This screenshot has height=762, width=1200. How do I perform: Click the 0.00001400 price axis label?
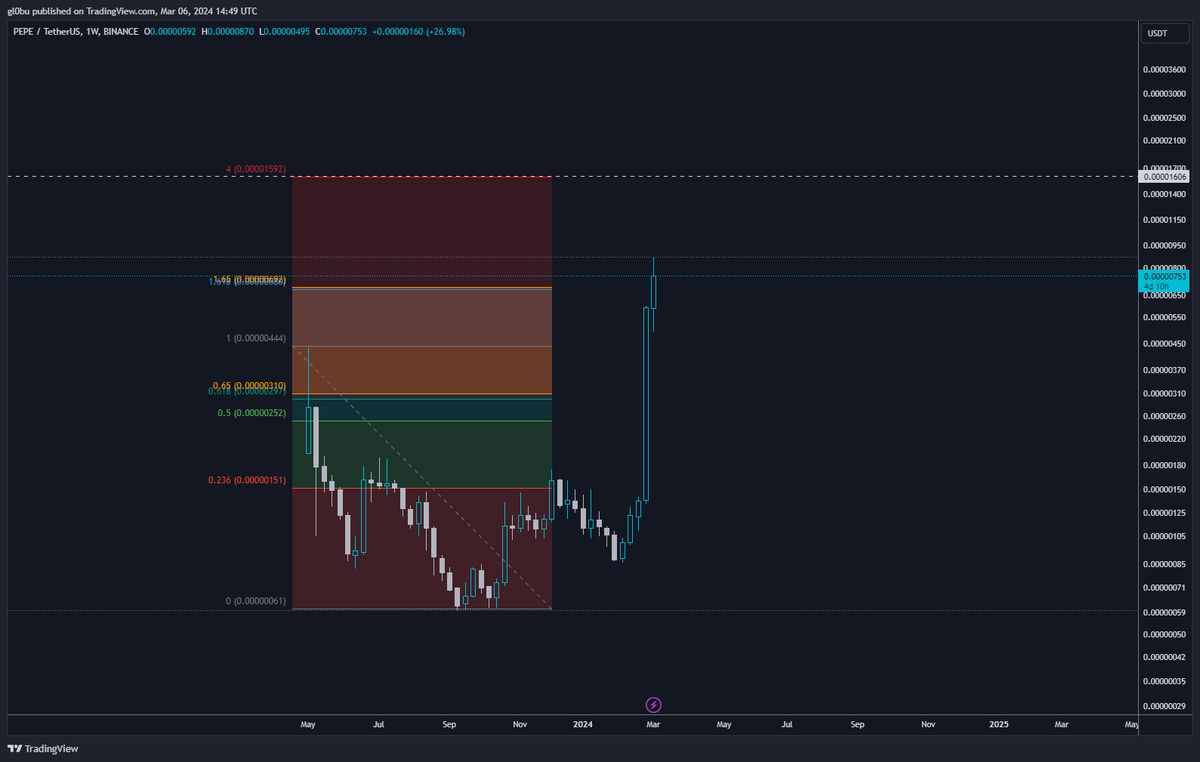(x=1165, y=194)
